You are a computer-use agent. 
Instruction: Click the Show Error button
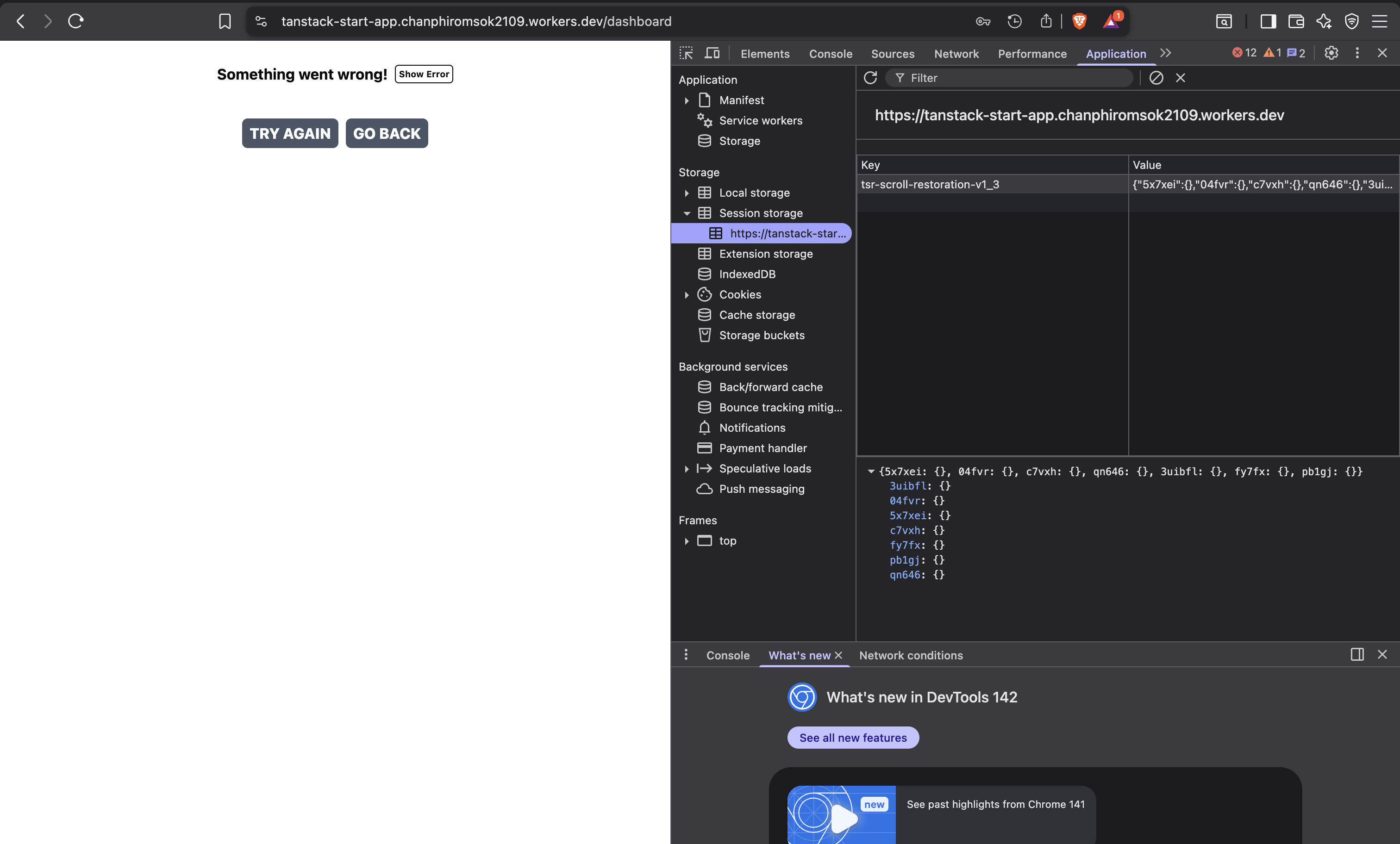[x=423, y=74]
